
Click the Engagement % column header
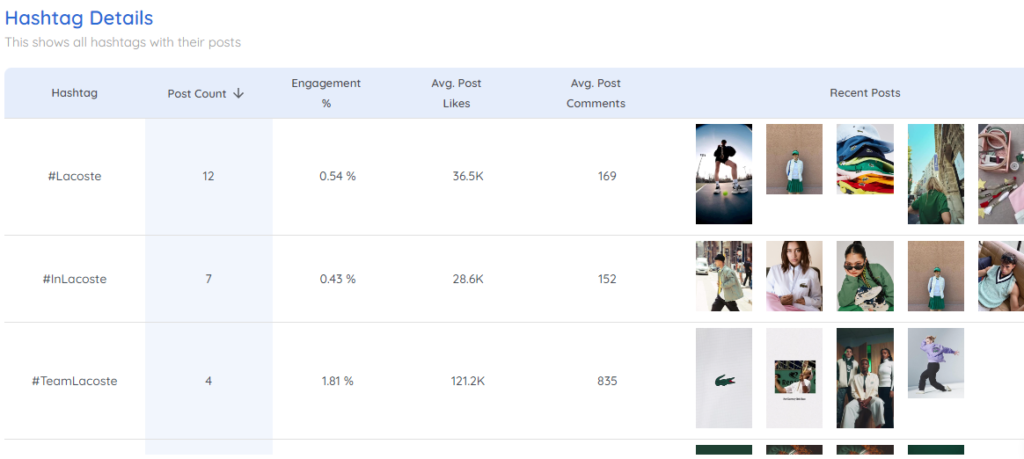coord(326,93)
